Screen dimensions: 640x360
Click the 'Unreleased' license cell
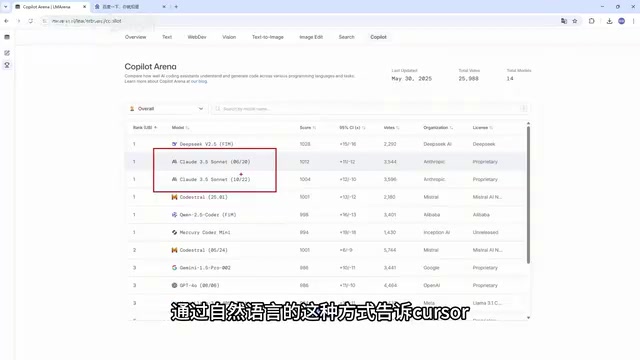485,232
